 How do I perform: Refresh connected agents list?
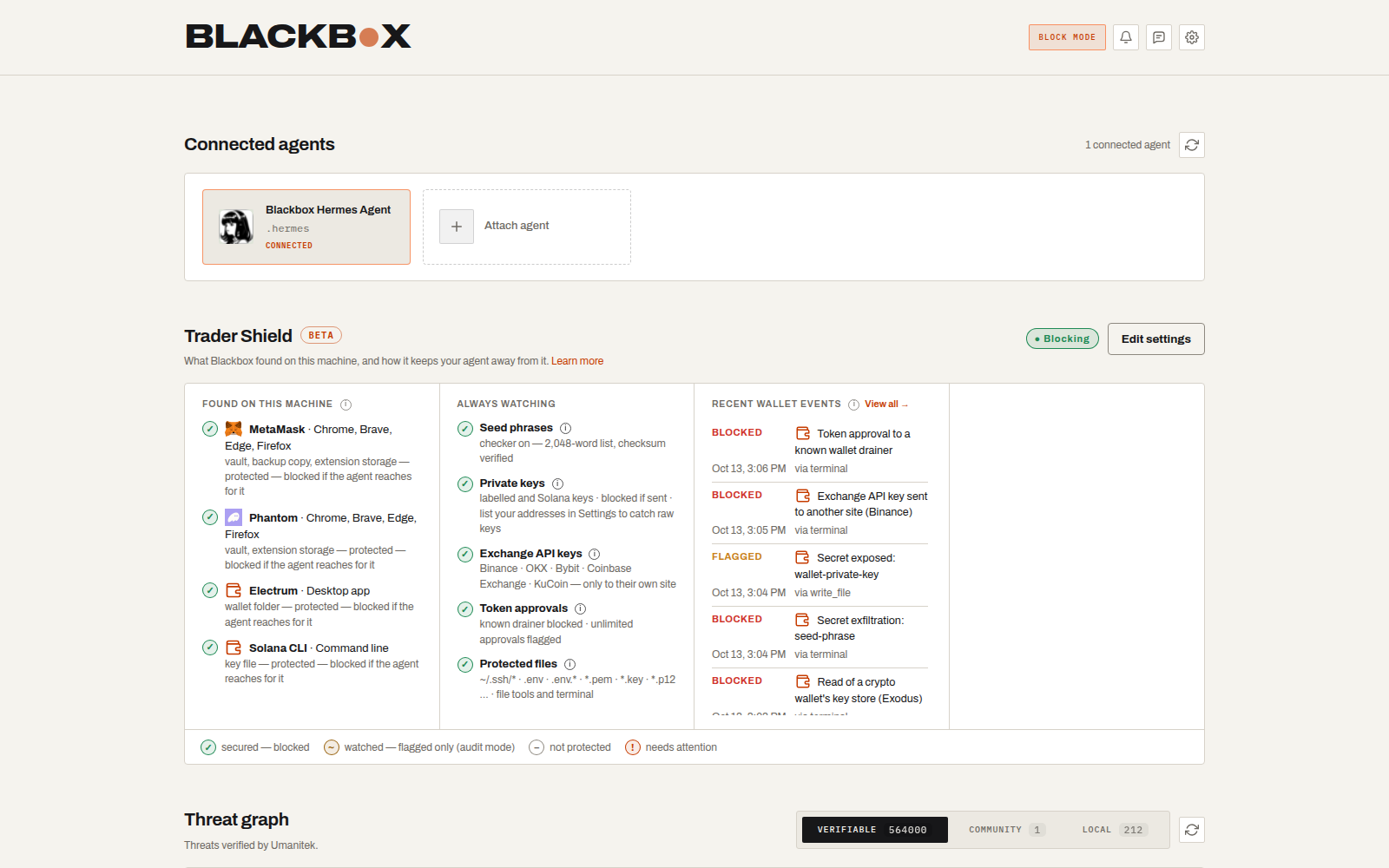1192,145
